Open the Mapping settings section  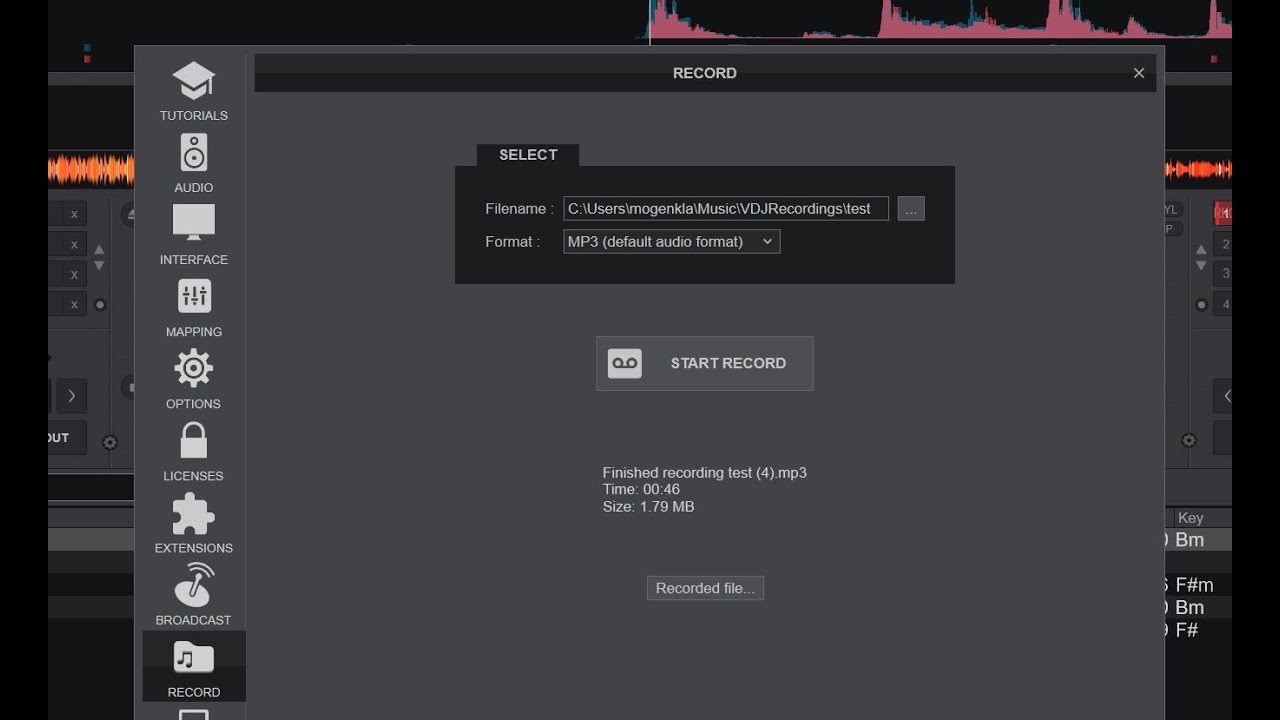click(x=194, y=306)
